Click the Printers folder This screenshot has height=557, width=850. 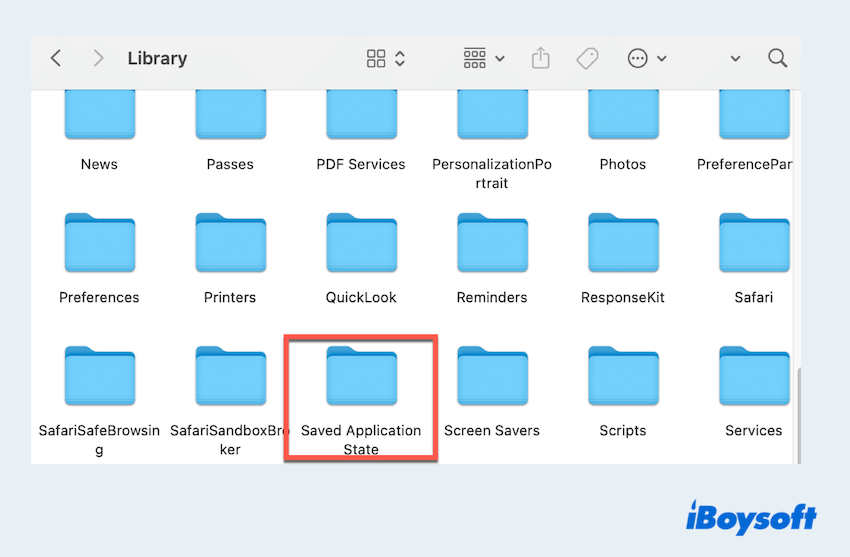230,244
